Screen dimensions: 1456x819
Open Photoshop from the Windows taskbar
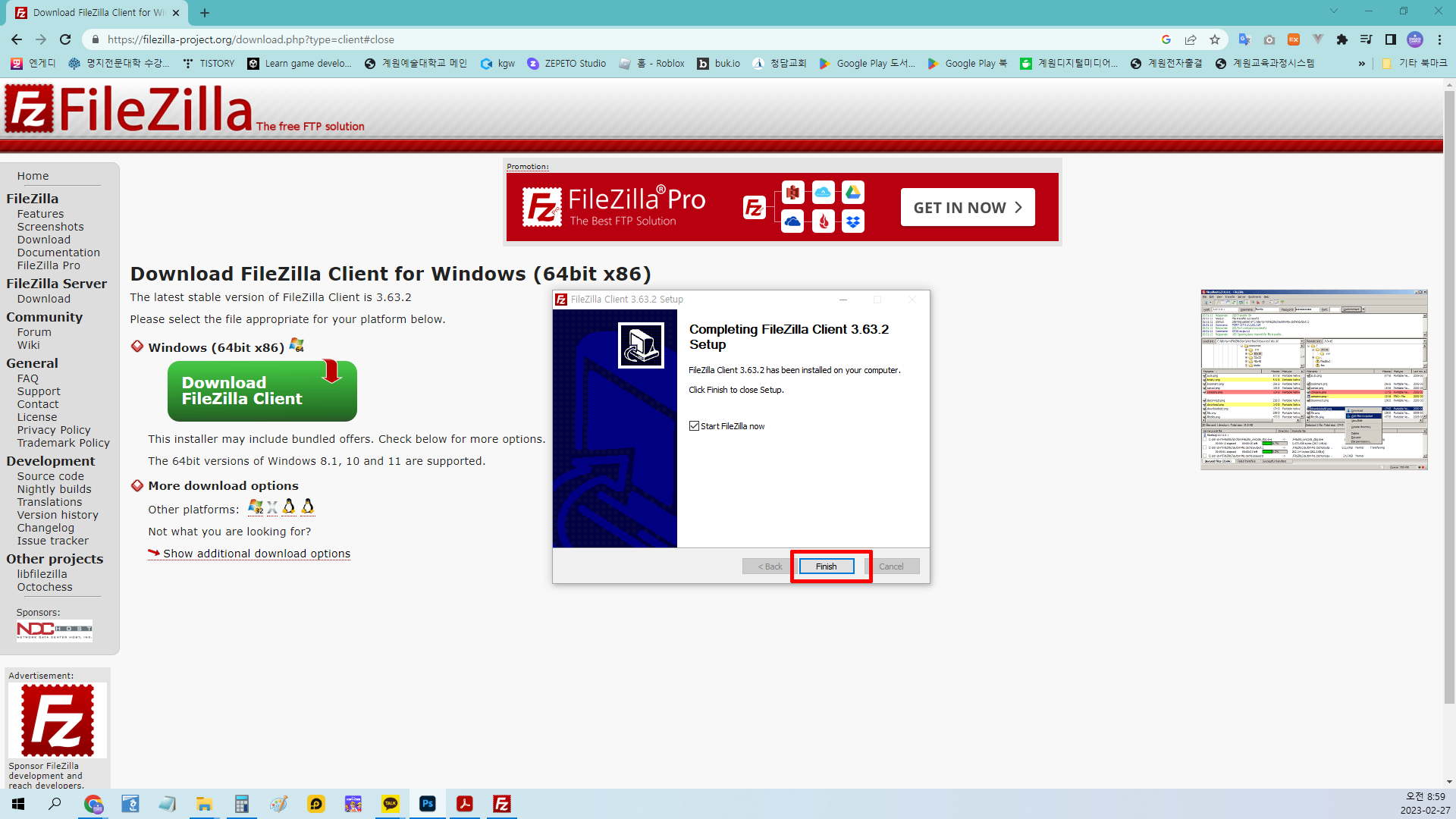427,804
